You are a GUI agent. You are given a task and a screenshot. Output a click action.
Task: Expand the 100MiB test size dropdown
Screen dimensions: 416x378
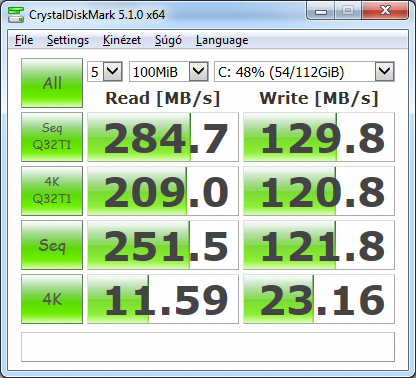point(199,71)
